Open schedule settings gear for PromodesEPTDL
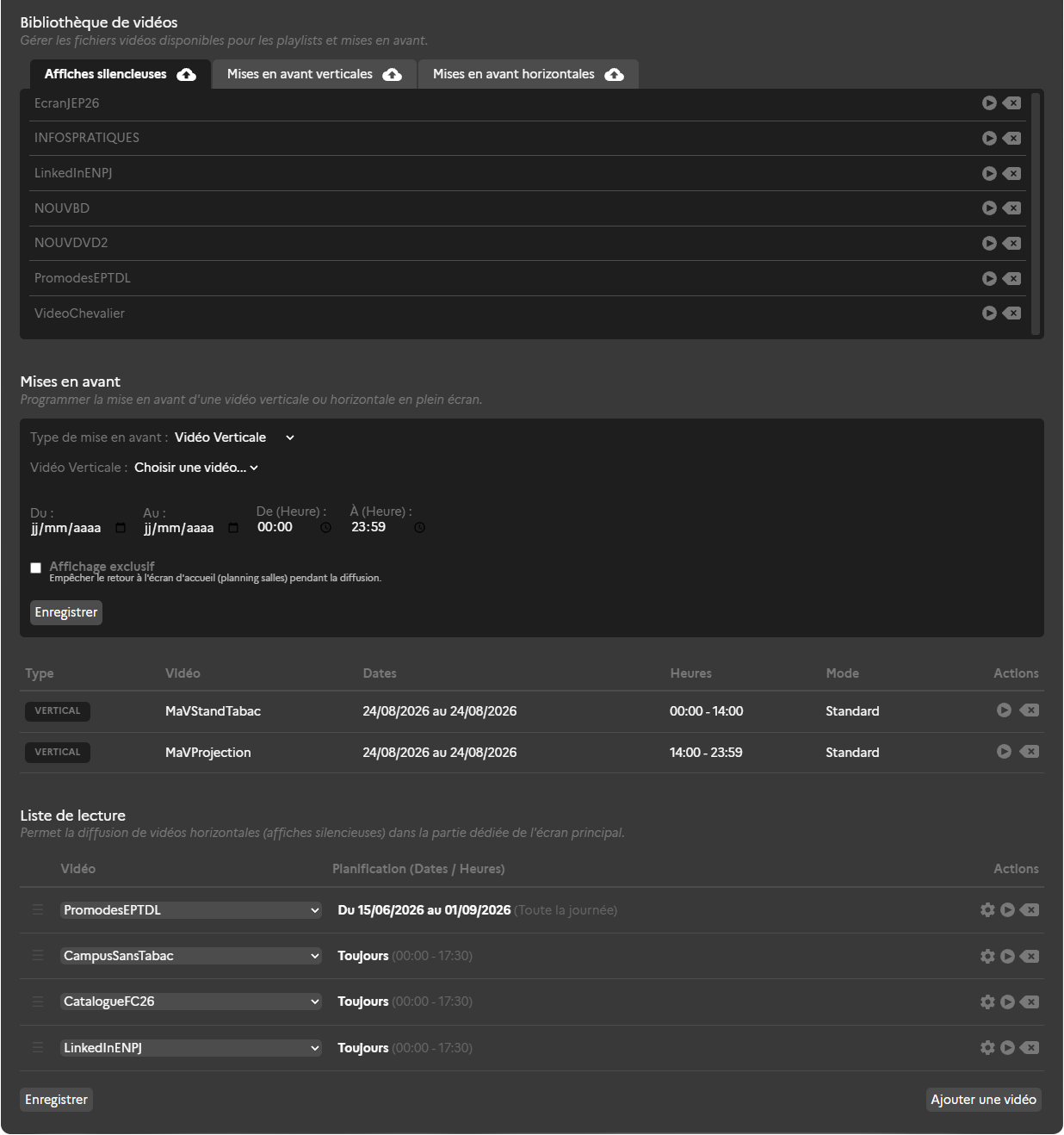 [987, 910]
